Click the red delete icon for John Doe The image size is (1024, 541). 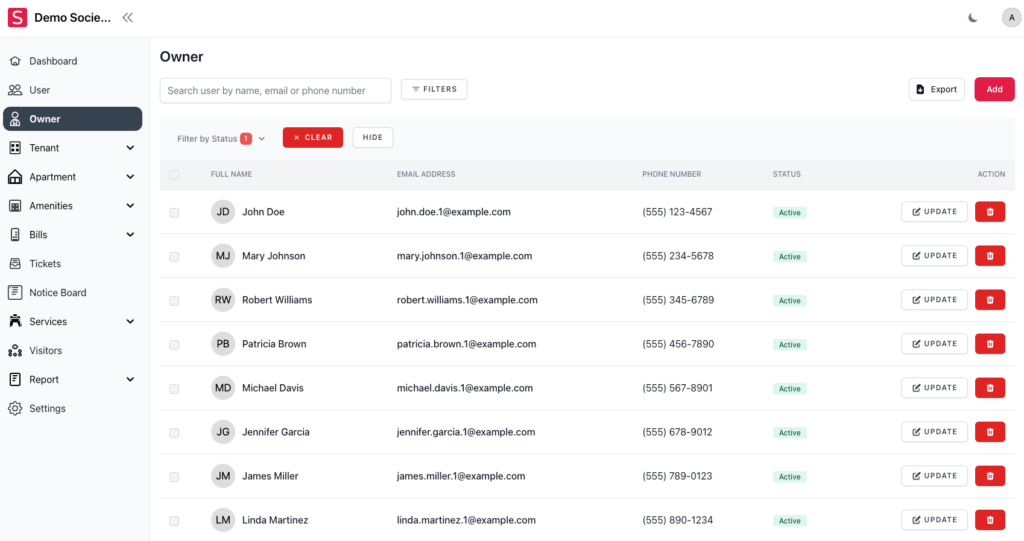tap(989, 212)
